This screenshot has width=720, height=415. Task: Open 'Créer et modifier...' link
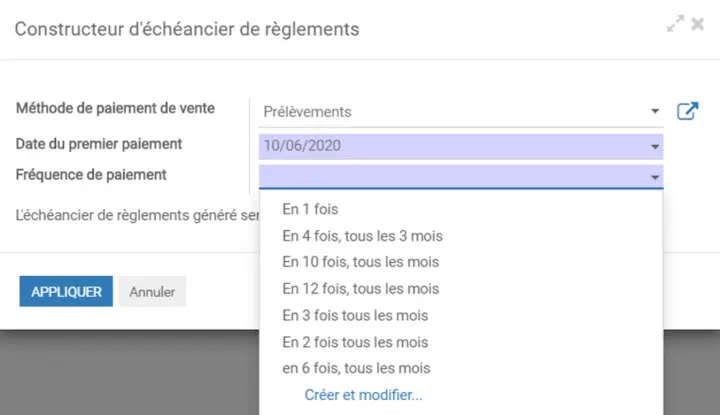363,395
